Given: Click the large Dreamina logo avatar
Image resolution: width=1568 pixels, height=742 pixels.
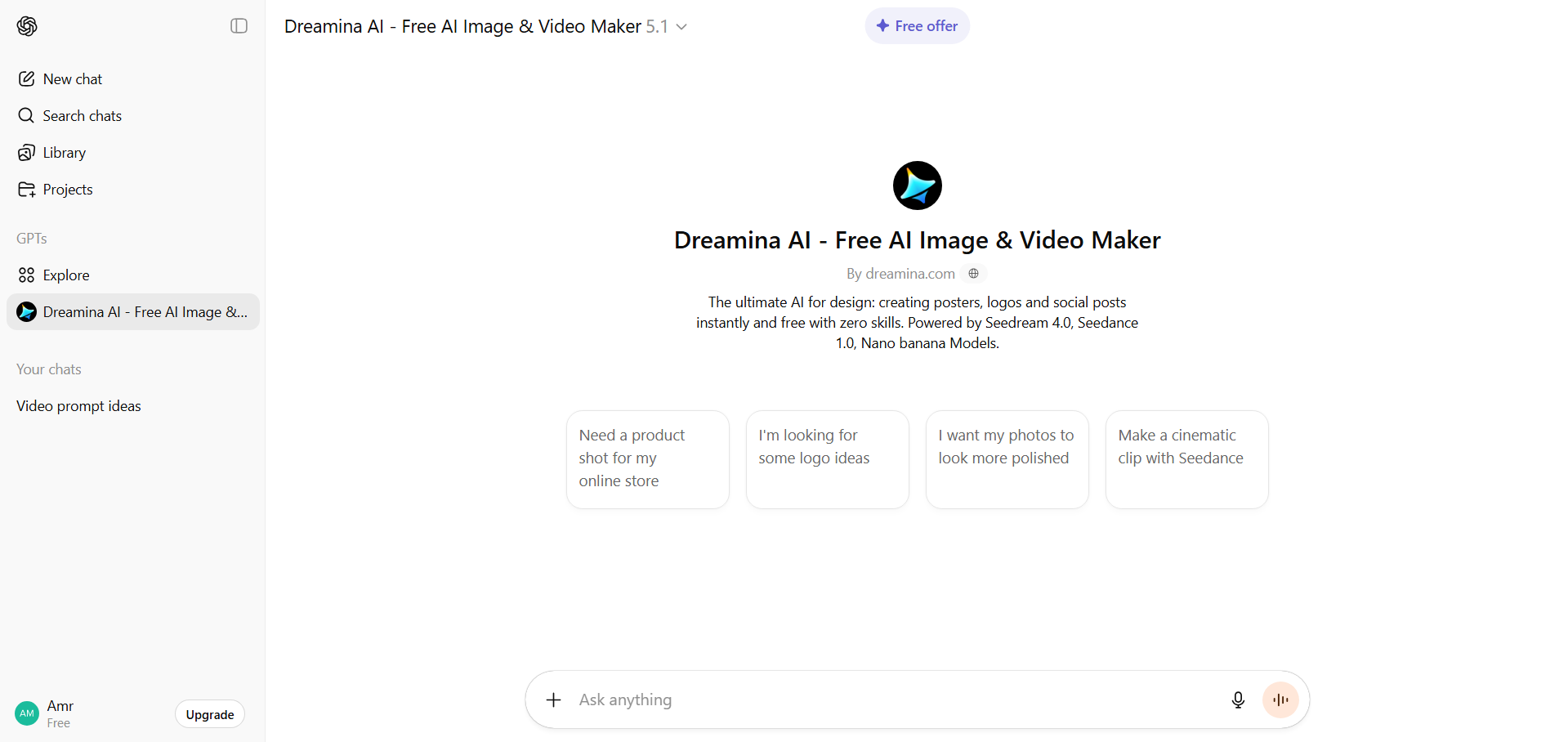Looking at the screenshot, I should pyautogui.click(x=917, y=185).
